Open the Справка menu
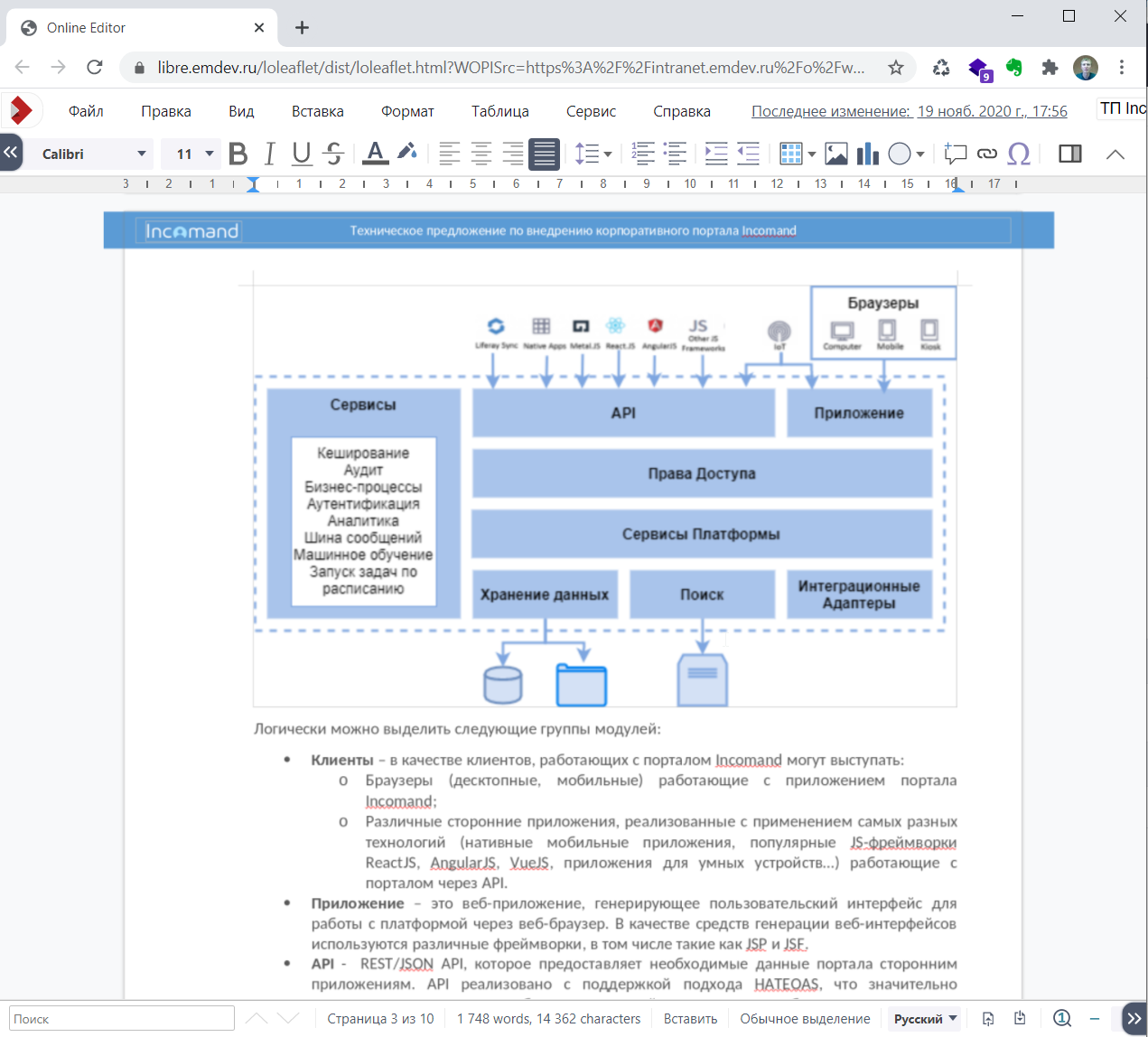 682,111
